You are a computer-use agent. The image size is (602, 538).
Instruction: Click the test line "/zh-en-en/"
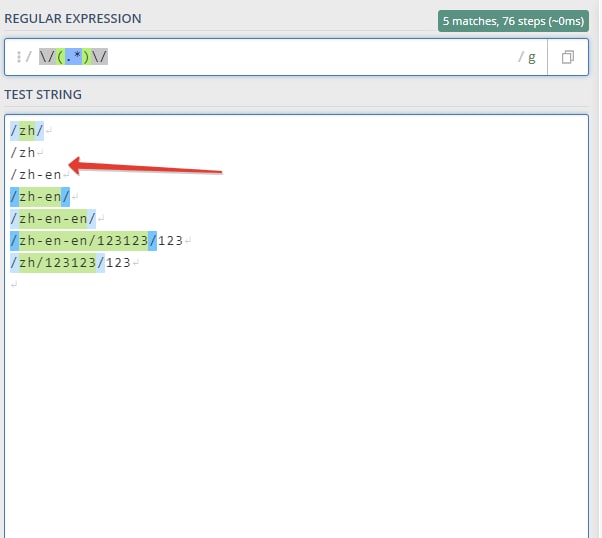tap(53, 219)
